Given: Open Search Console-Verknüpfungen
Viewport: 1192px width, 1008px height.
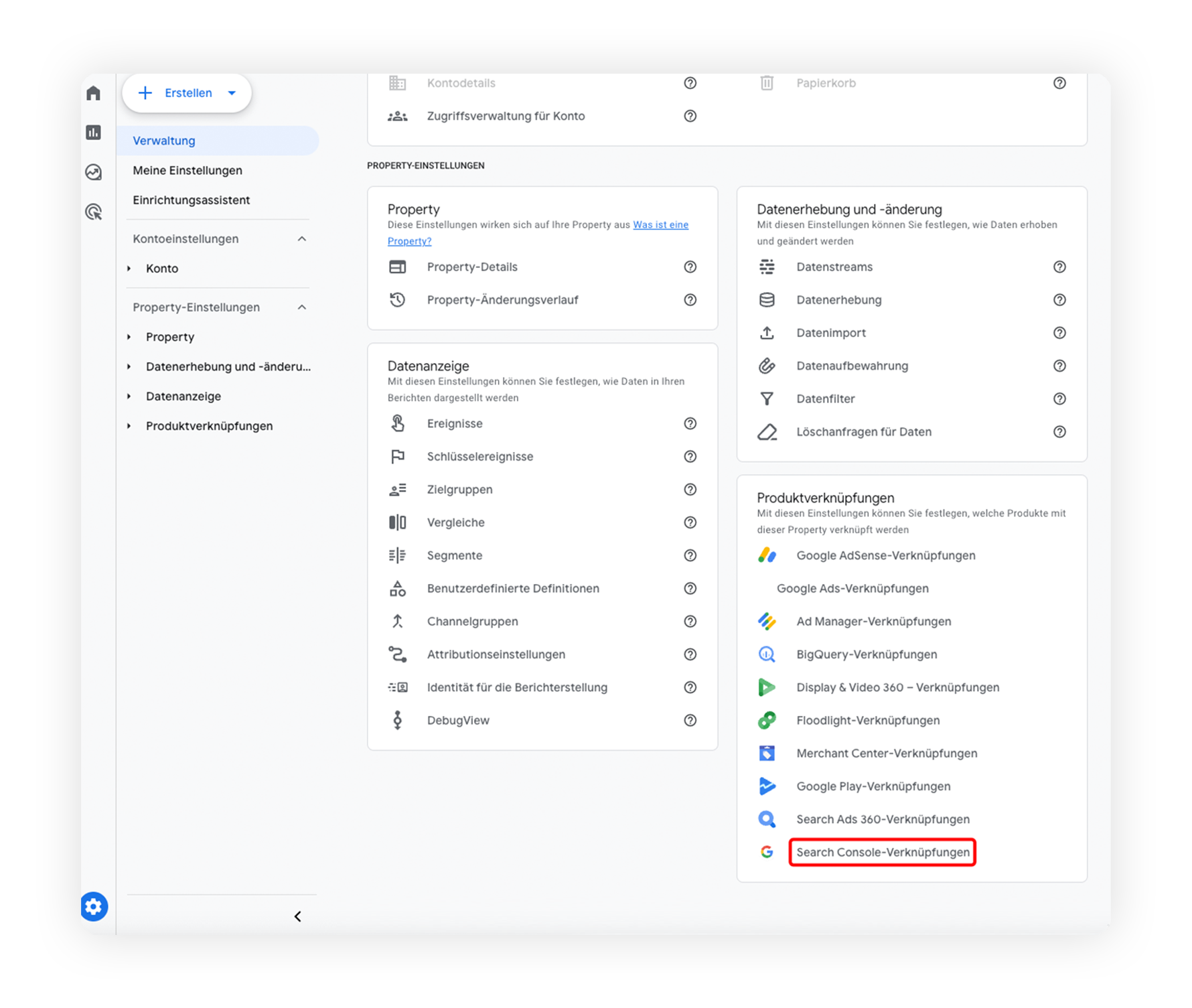Looking at the screenshot, I should [x=883, y=852].
